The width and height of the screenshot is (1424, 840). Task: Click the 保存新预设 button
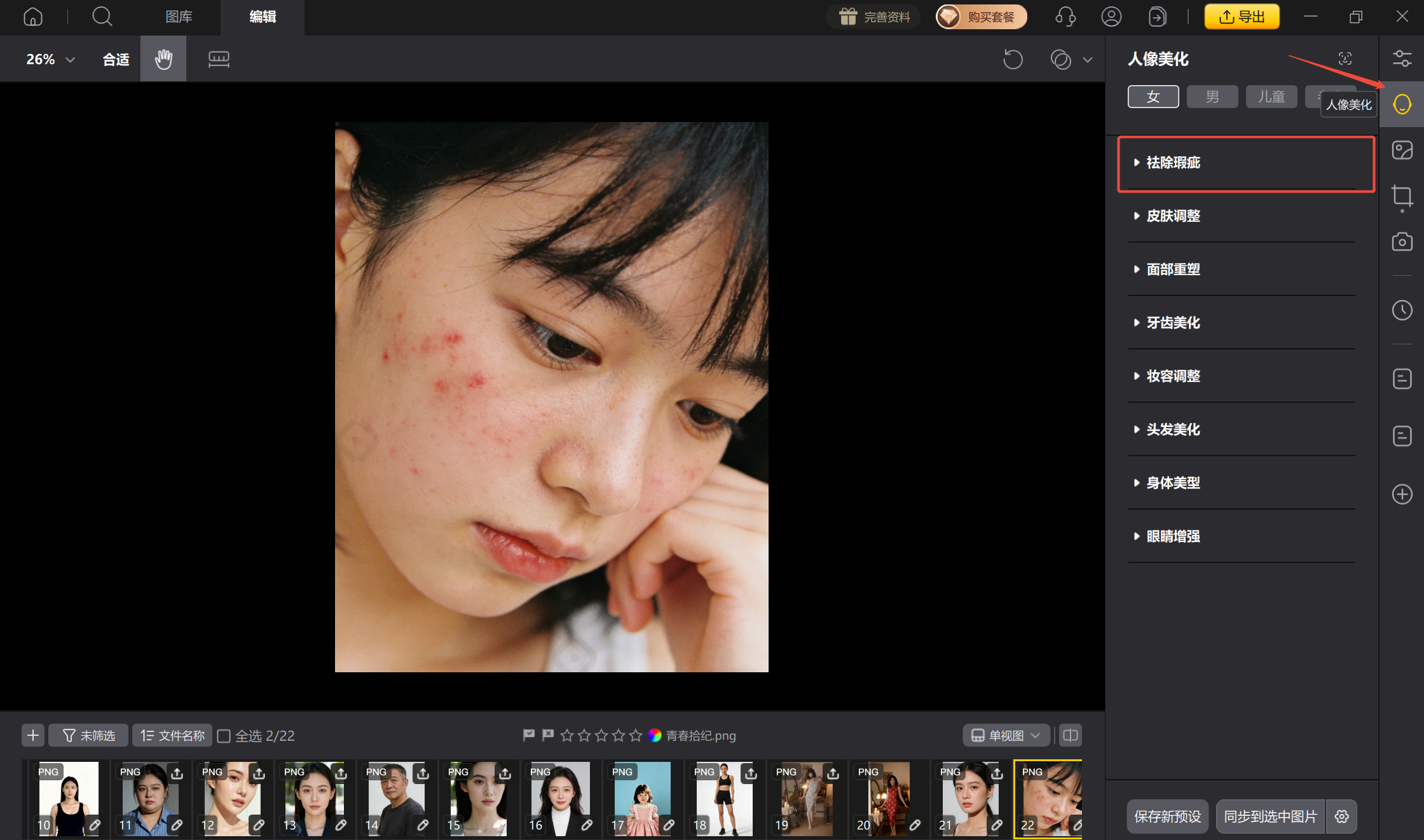pyautogui.click(x=1167, y=816)
